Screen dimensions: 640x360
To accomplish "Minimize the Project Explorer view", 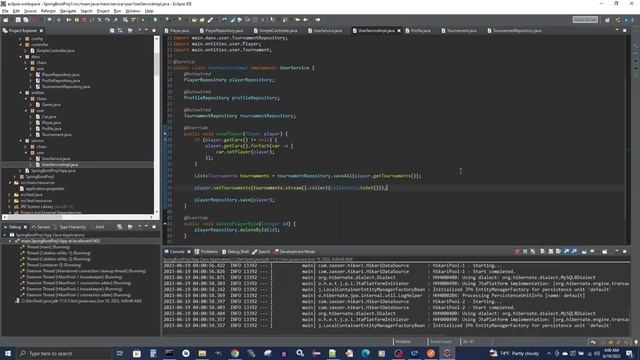I will (146, 31).
